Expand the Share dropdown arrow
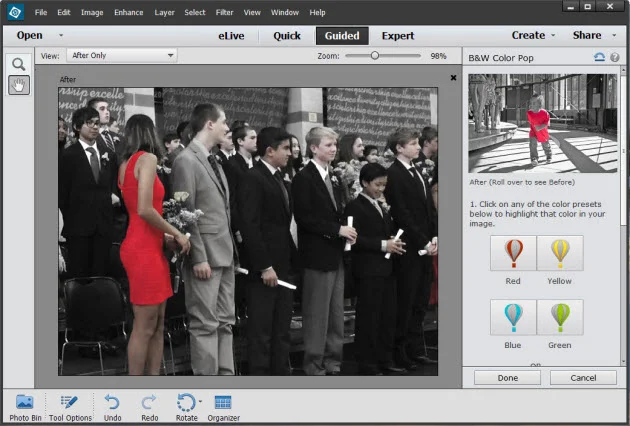This screenshot has height=426, width=630. click(614, 35)
